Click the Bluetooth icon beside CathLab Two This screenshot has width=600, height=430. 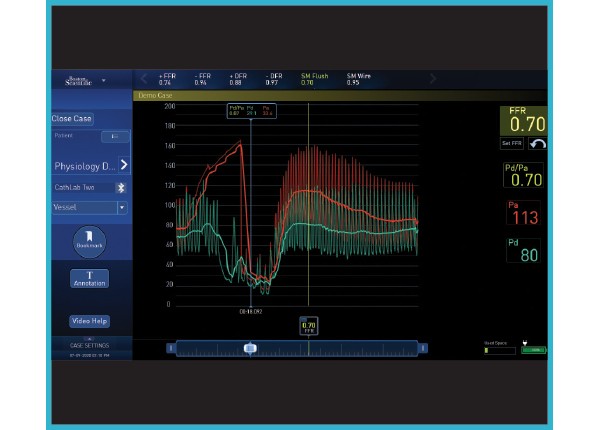point(122,187)
